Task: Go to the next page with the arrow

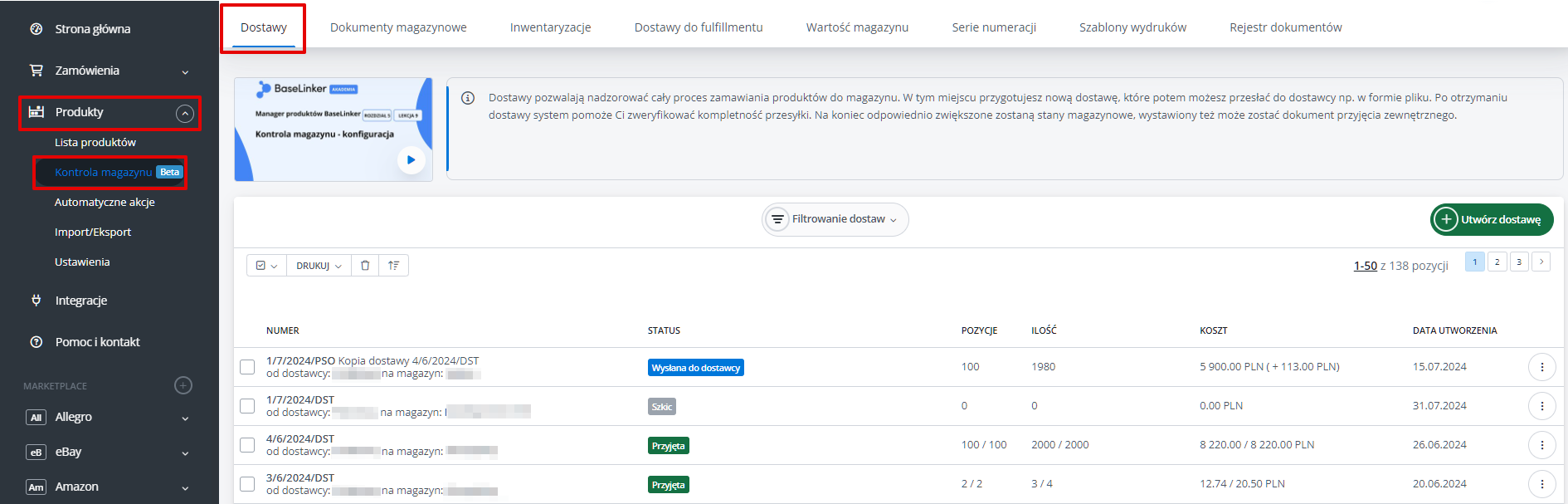Action: (1541, 262)
